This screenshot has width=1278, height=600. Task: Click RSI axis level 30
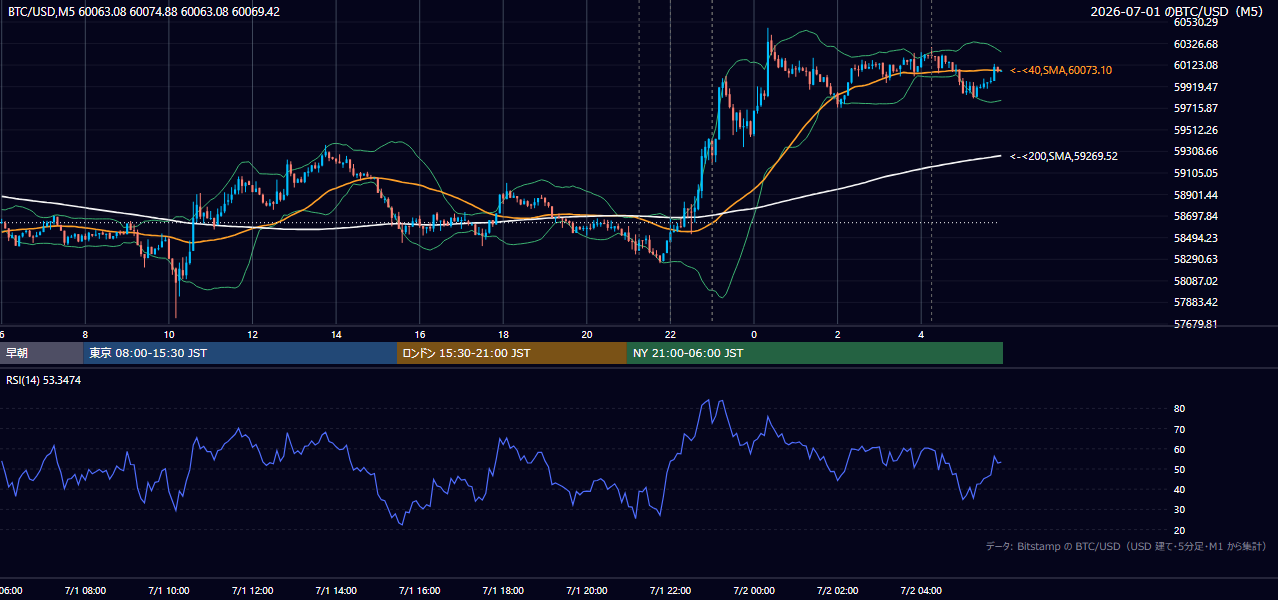pyautogui.click(x=1179, y=510)
